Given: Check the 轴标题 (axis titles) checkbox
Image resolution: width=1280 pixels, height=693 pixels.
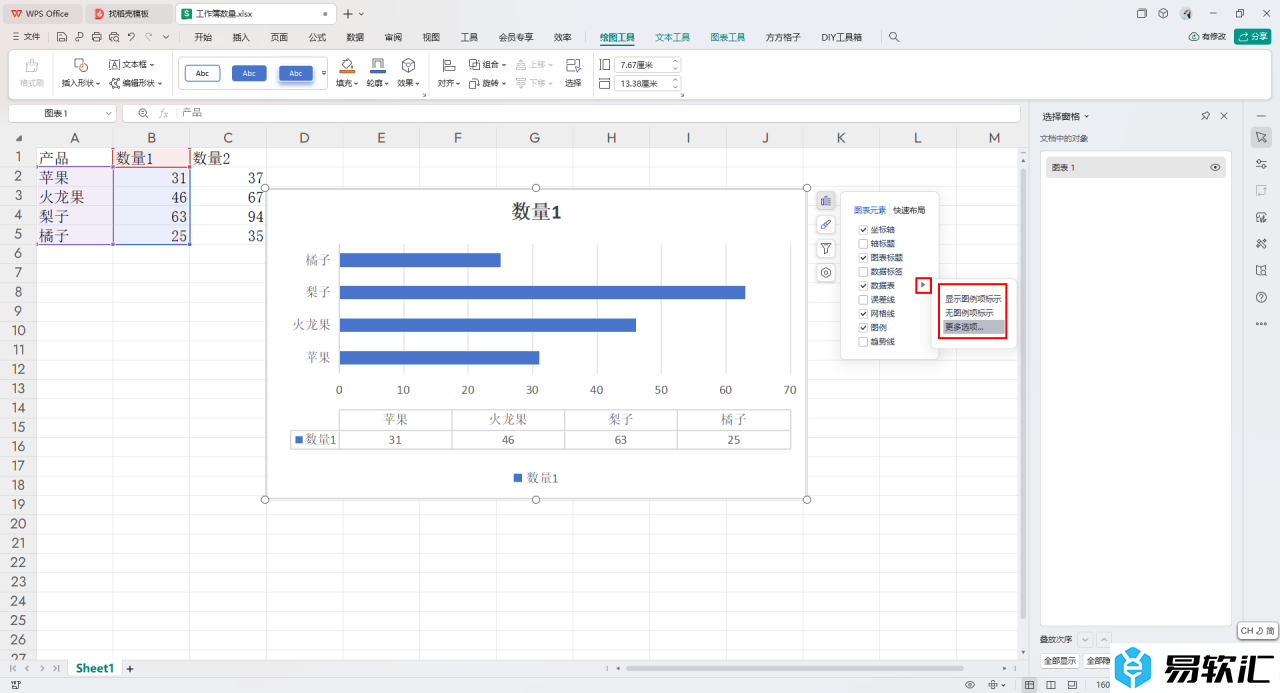Looking at the screenshot, I should coord(863,244).
